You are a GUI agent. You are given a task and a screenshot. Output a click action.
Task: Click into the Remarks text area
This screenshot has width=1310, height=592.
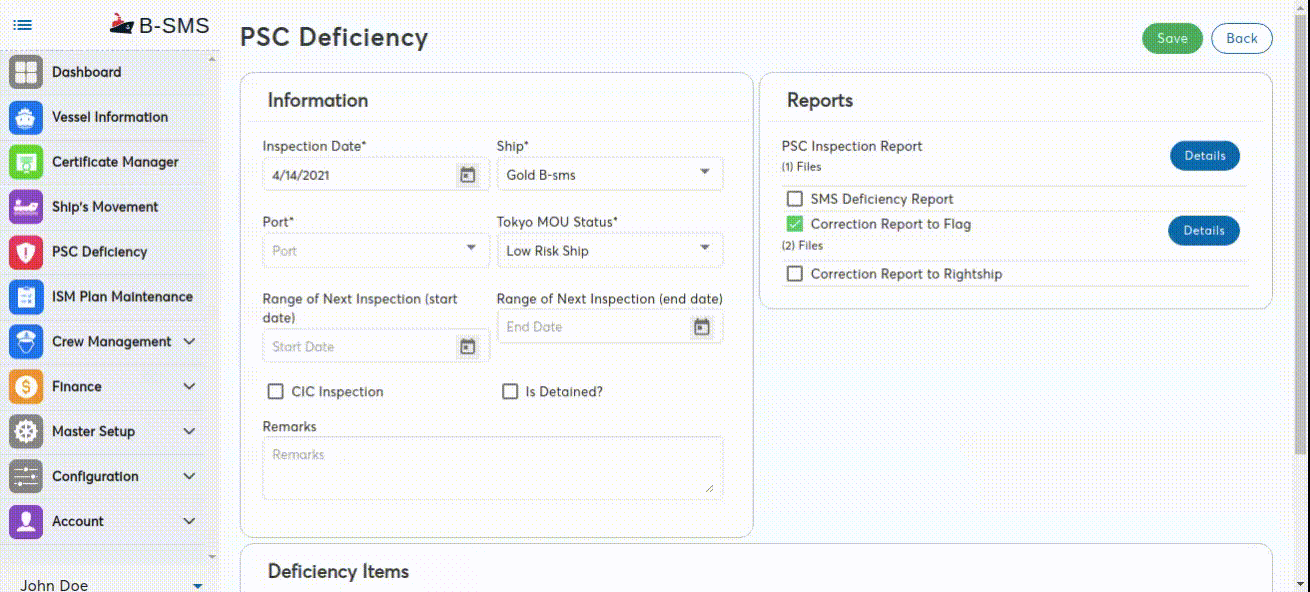[490, 467]
